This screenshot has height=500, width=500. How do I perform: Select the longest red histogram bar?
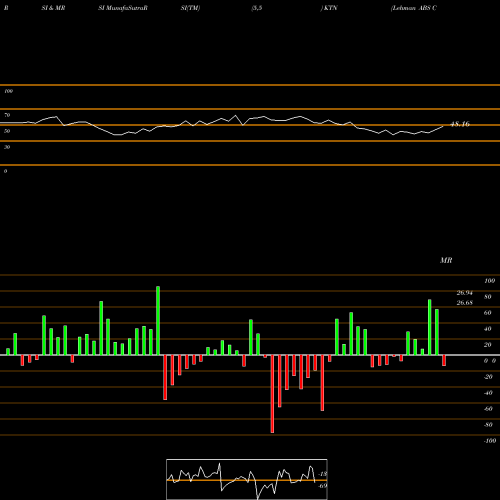click(x=272, y=394)
